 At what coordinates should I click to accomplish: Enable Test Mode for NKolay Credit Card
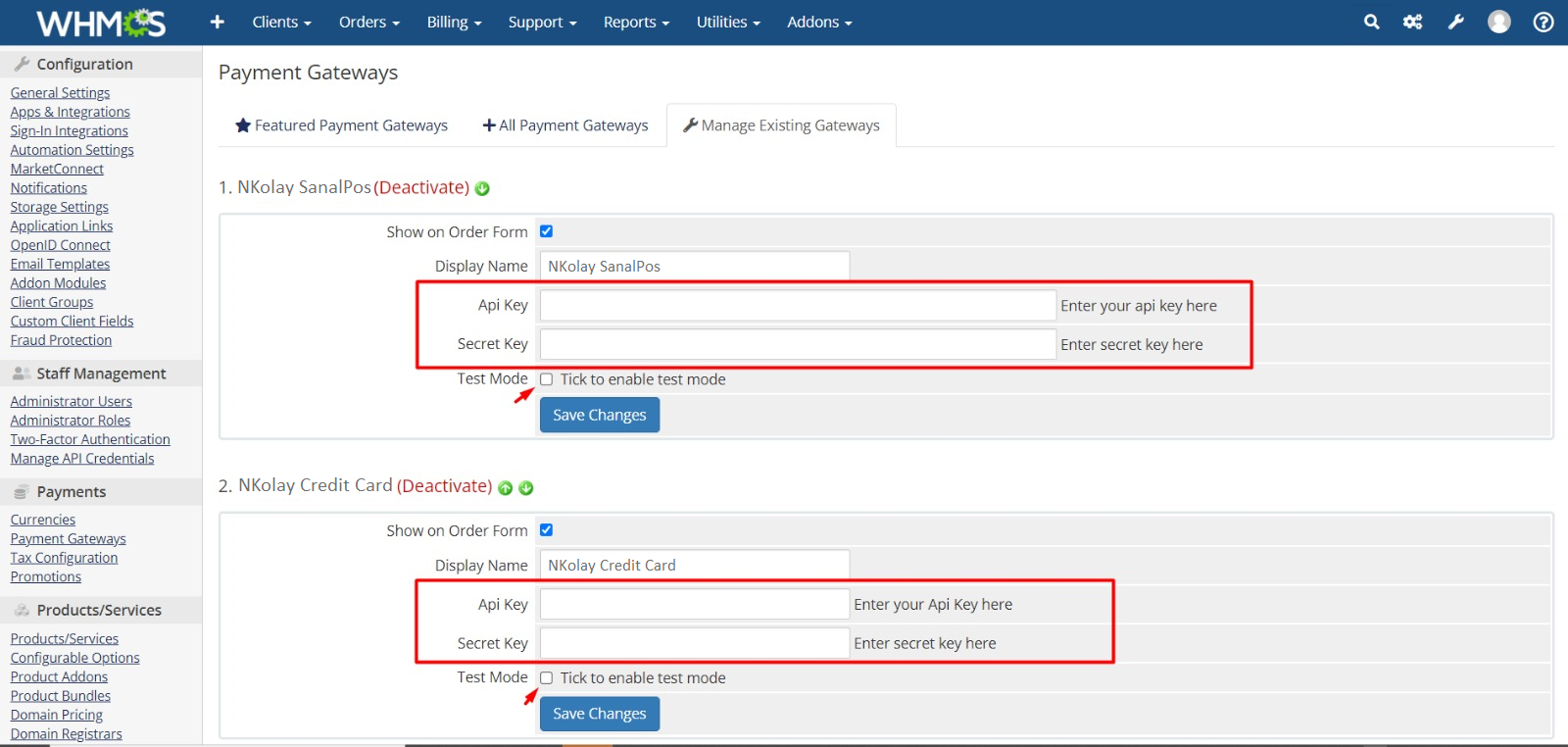tap(547, 677)
